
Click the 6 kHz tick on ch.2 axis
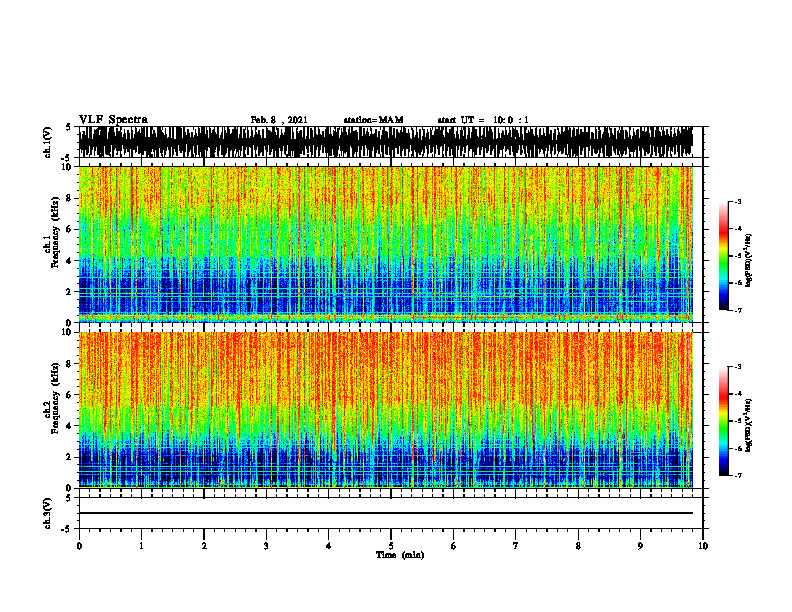coord(69,394)
